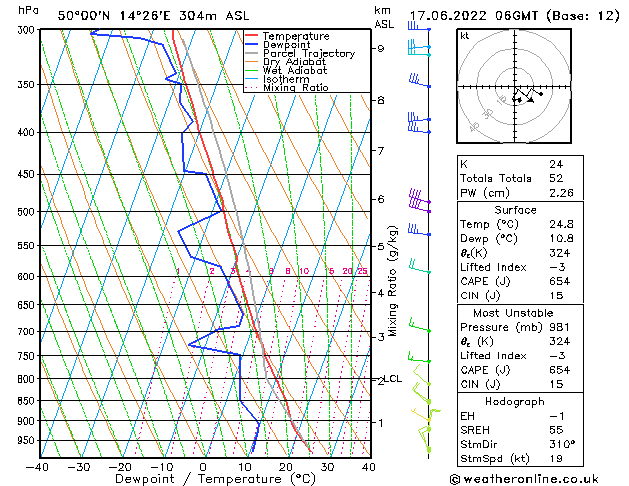Viewport: 629px width, 486px height.
Task: Click the 700 hPa pressure label
Action: [x=28, y=332]
